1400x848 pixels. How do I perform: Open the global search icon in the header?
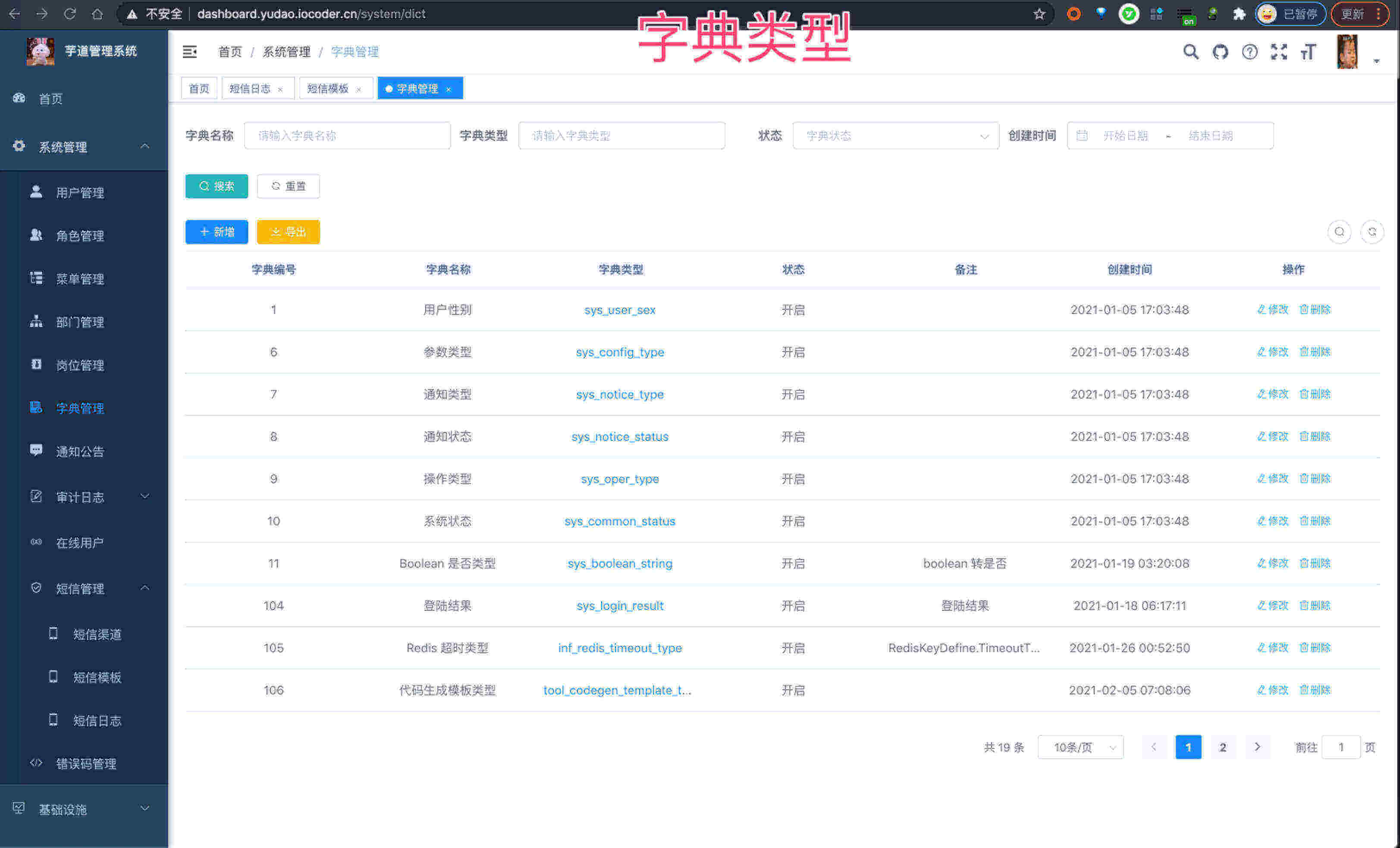[1191, 52]
